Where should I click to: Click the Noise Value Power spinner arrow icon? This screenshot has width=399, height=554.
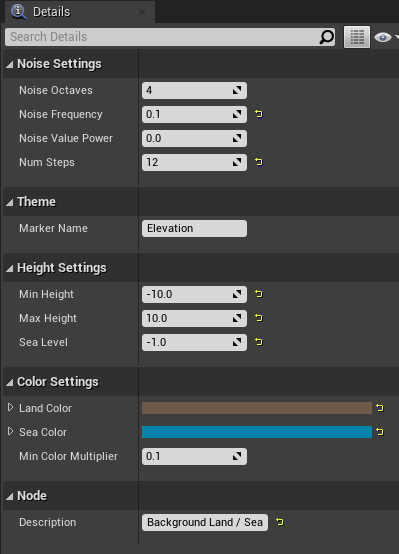tap(237, 138)
